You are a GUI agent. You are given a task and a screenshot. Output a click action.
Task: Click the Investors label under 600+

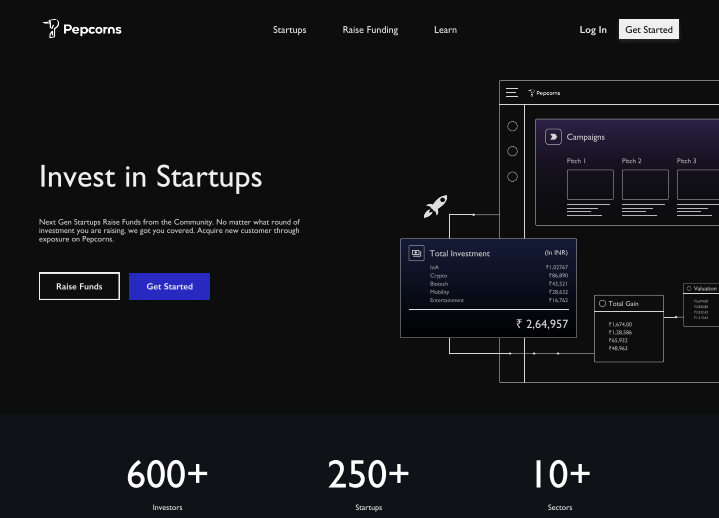click(167, 507)
